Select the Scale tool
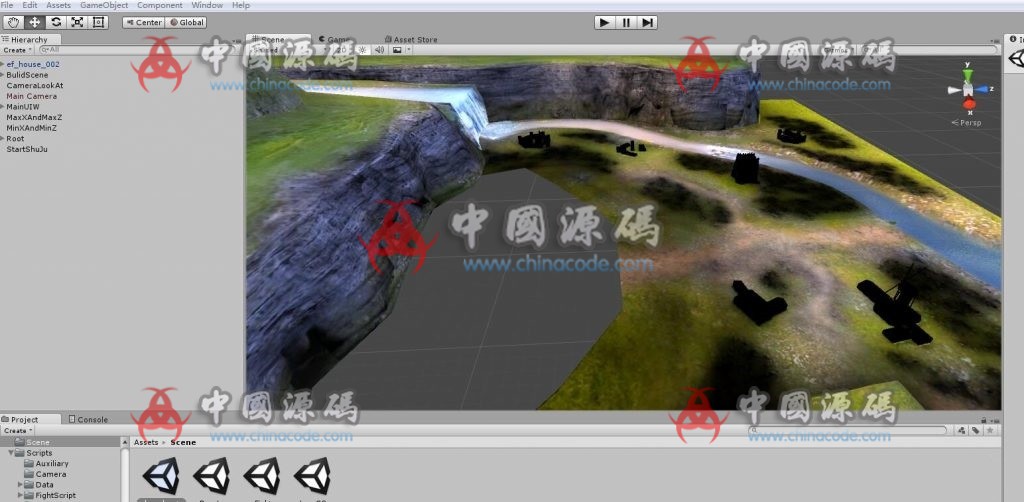This screenshot has width=1024, height=502. (x=77, y=22)
